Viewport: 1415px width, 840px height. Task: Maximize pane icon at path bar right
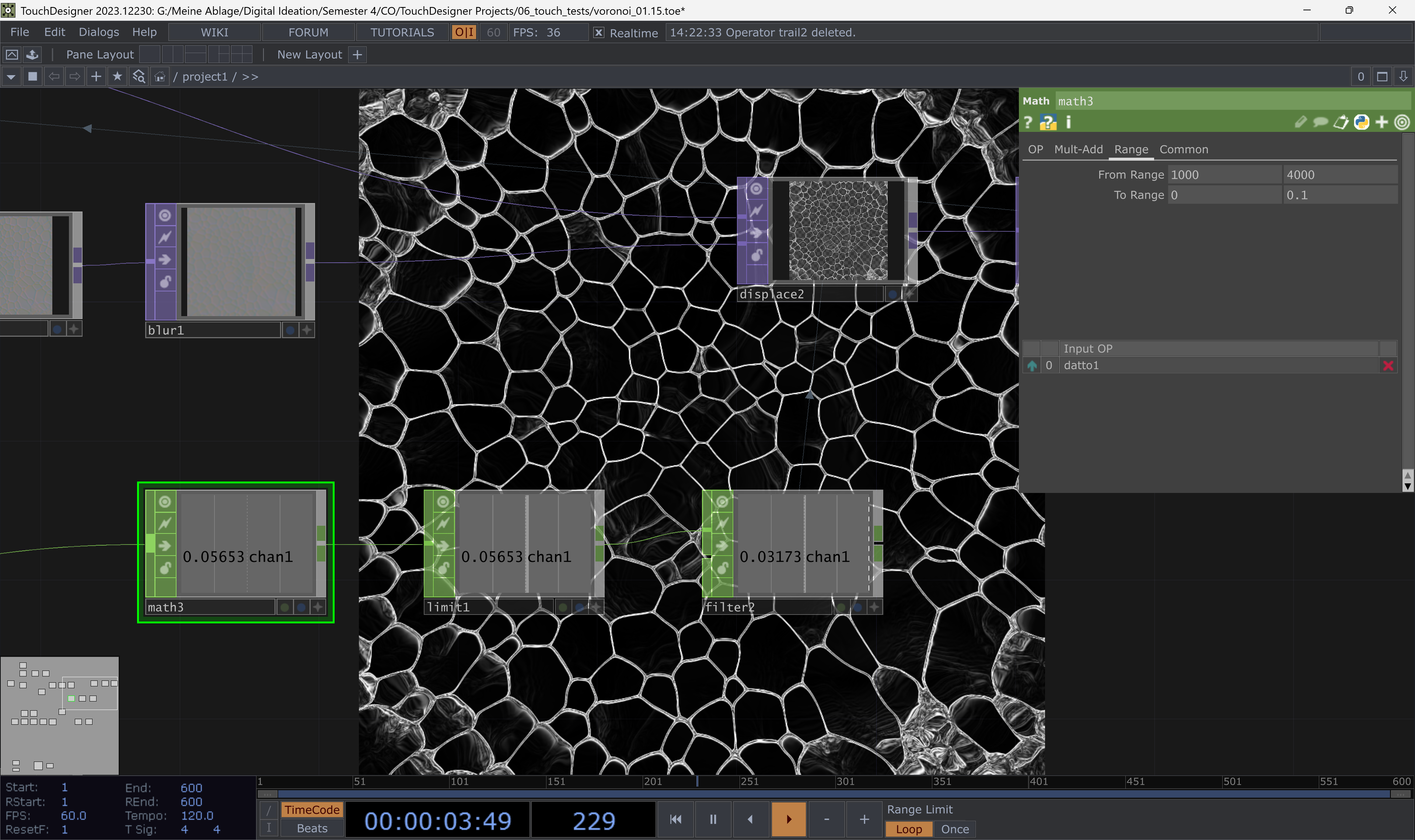(x=1381, y=76)
